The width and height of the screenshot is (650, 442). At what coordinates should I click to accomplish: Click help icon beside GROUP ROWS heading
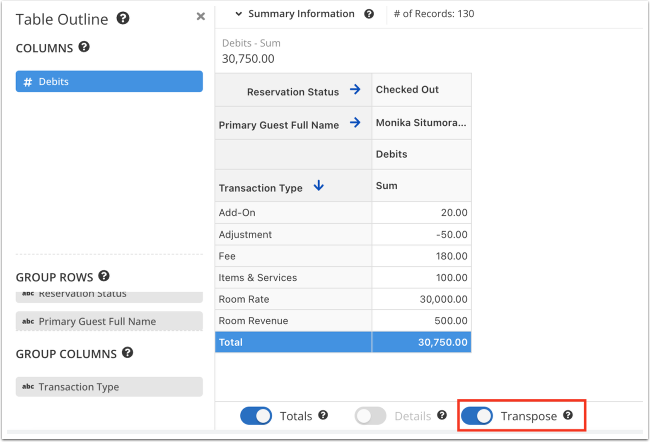point(104,276)
